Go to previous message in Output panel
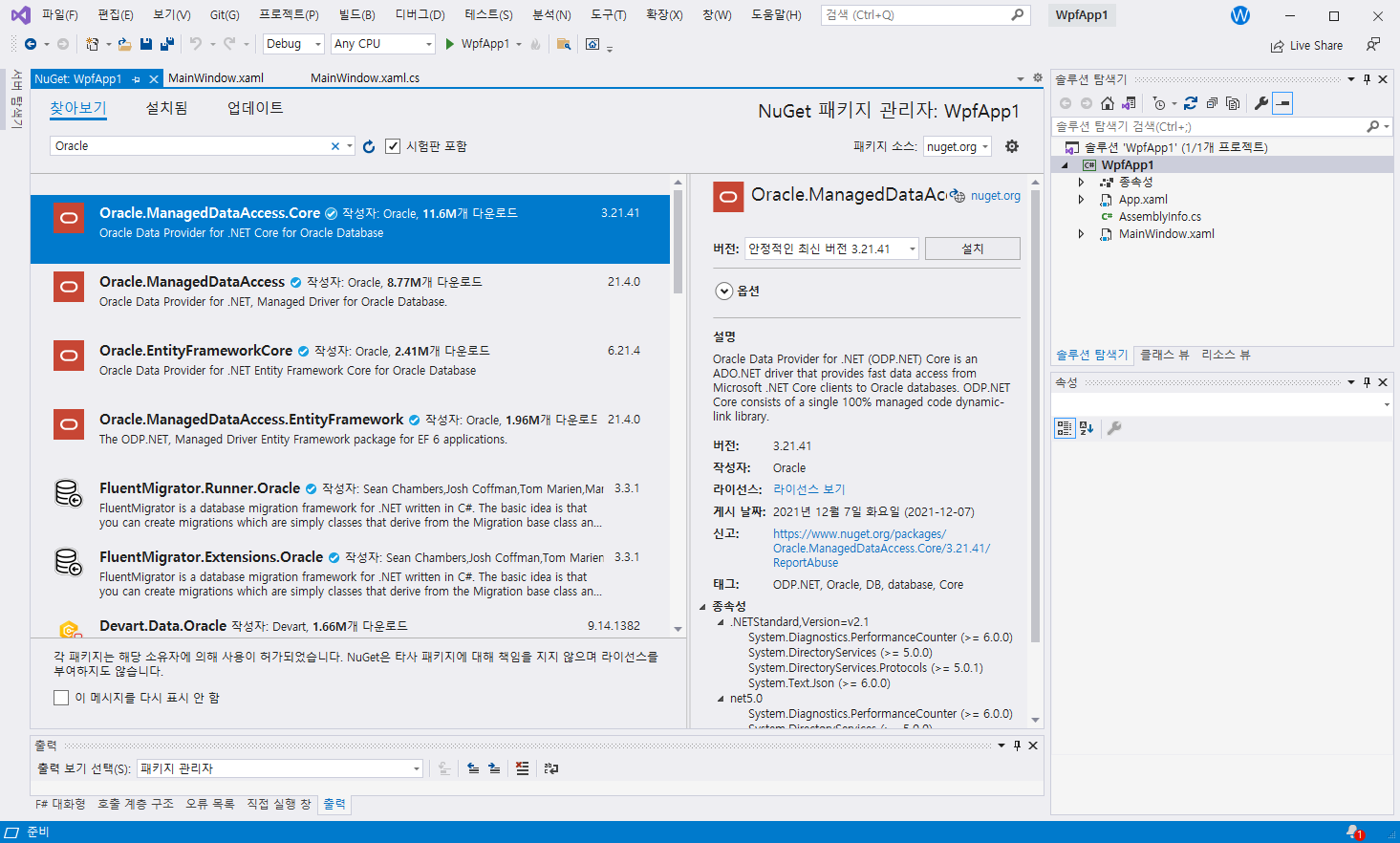Image resolution: width=1400 pixels, height=843 pixels. tap(473, 768)
